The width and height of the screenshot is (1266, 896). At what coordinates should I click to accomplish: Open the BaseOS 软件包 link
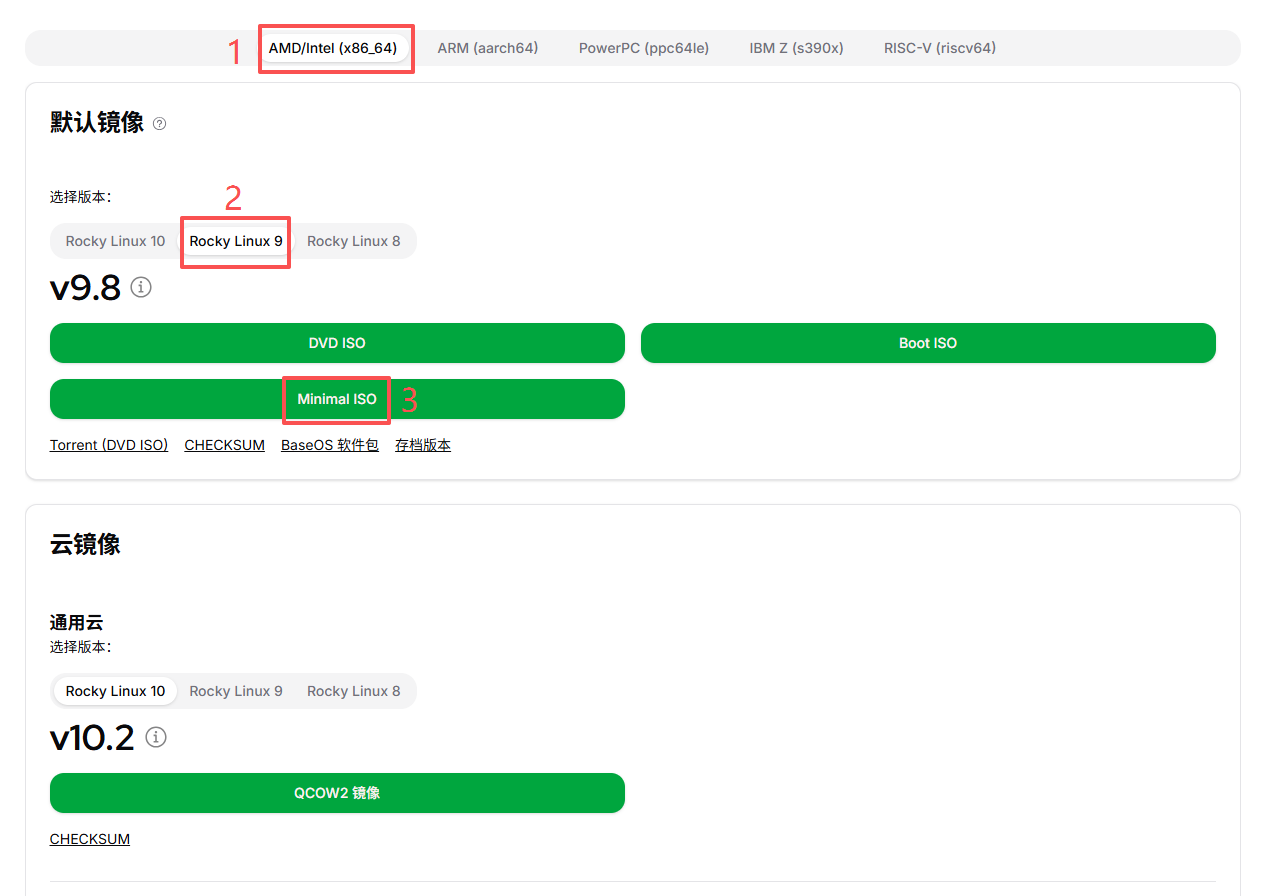pos(330,445)
